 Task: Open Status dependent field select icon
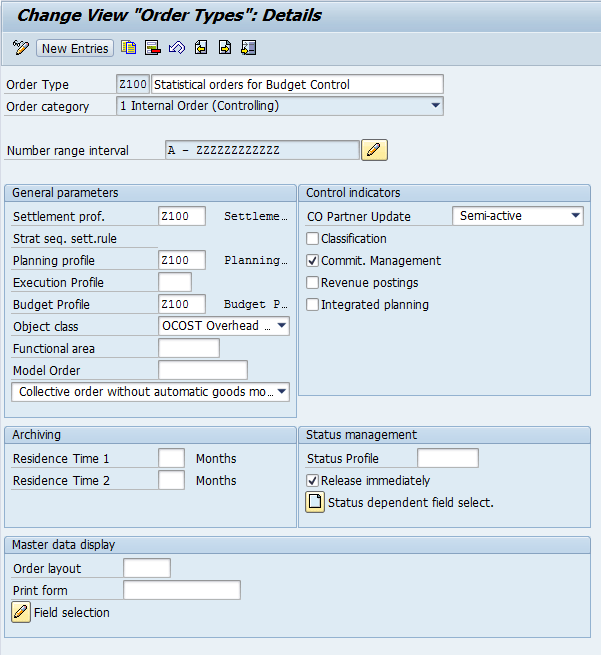point(315,502)
